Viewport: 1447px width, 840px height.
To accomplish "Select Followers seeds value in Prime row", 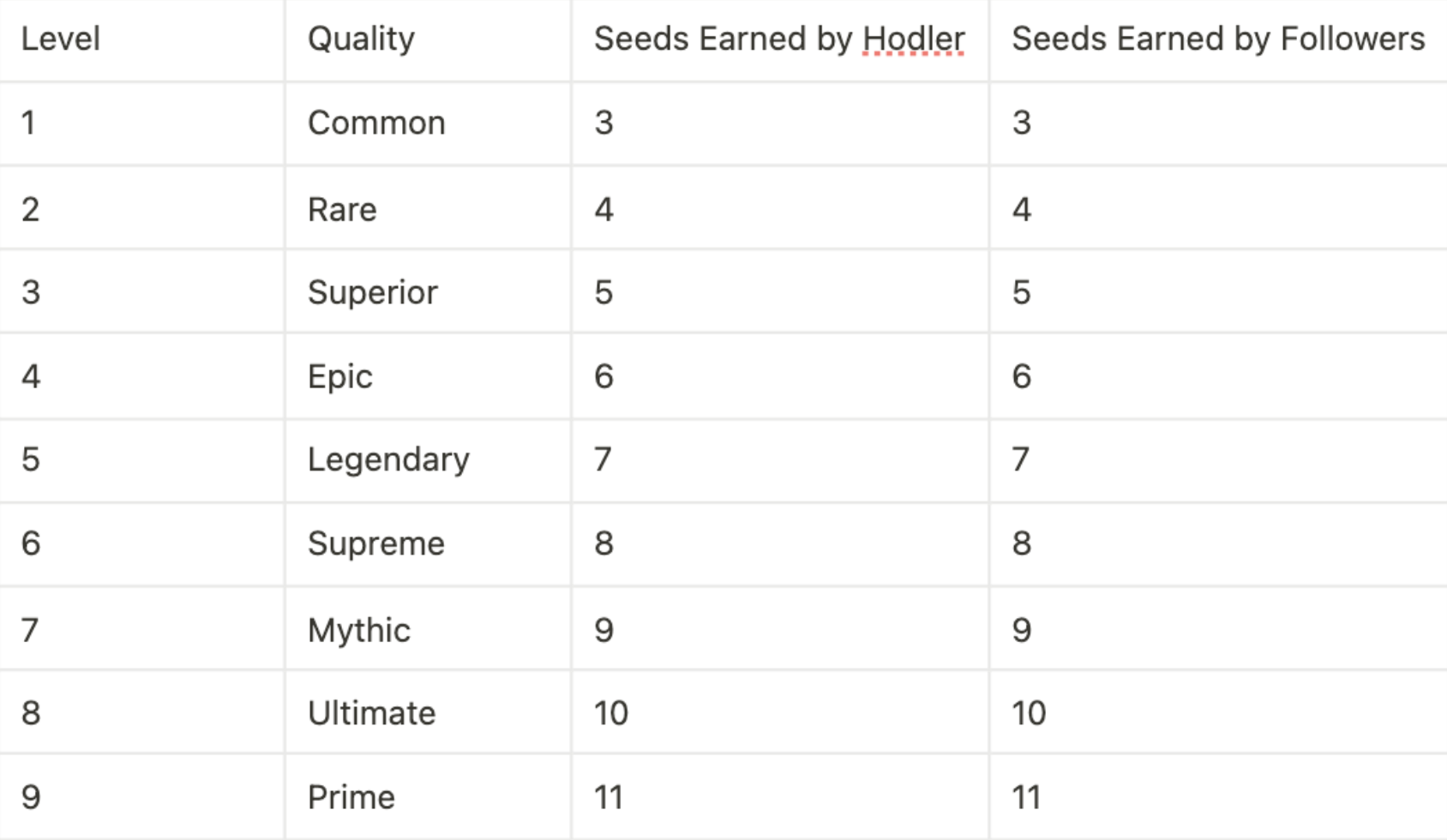I will pos(1026,798).
